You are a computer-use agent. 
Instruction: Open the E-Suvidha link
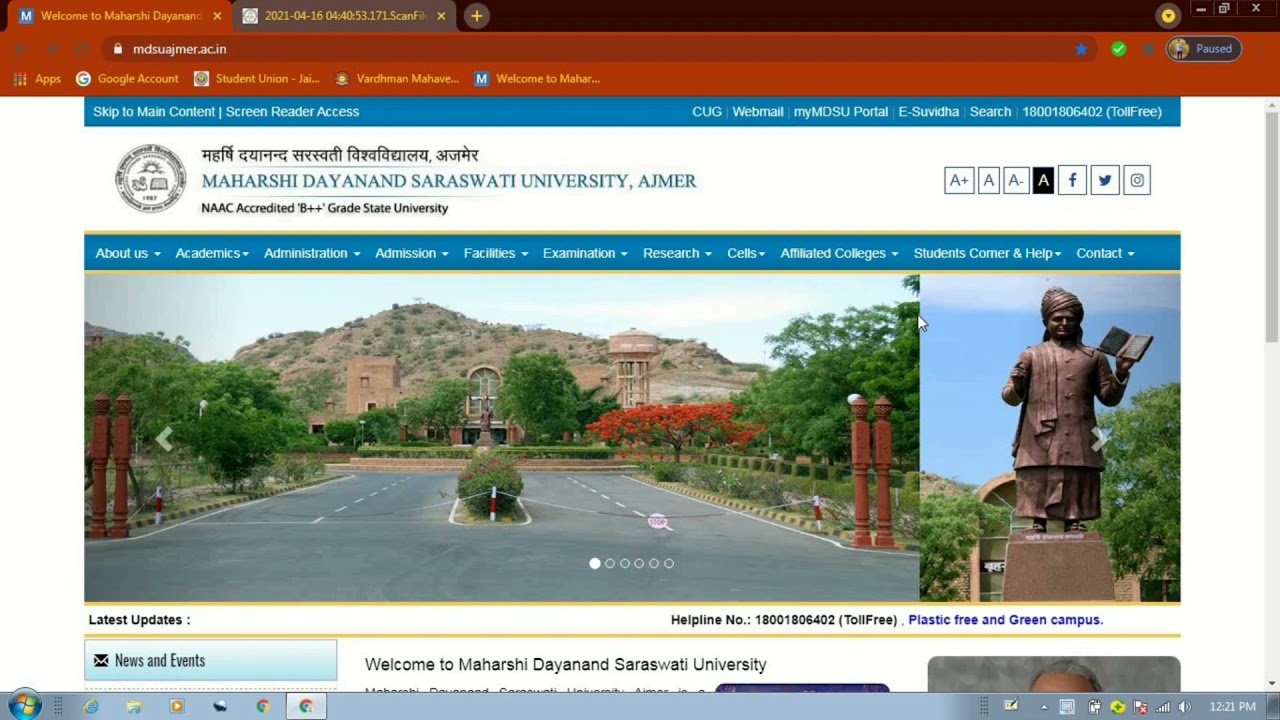pos(929,112)
